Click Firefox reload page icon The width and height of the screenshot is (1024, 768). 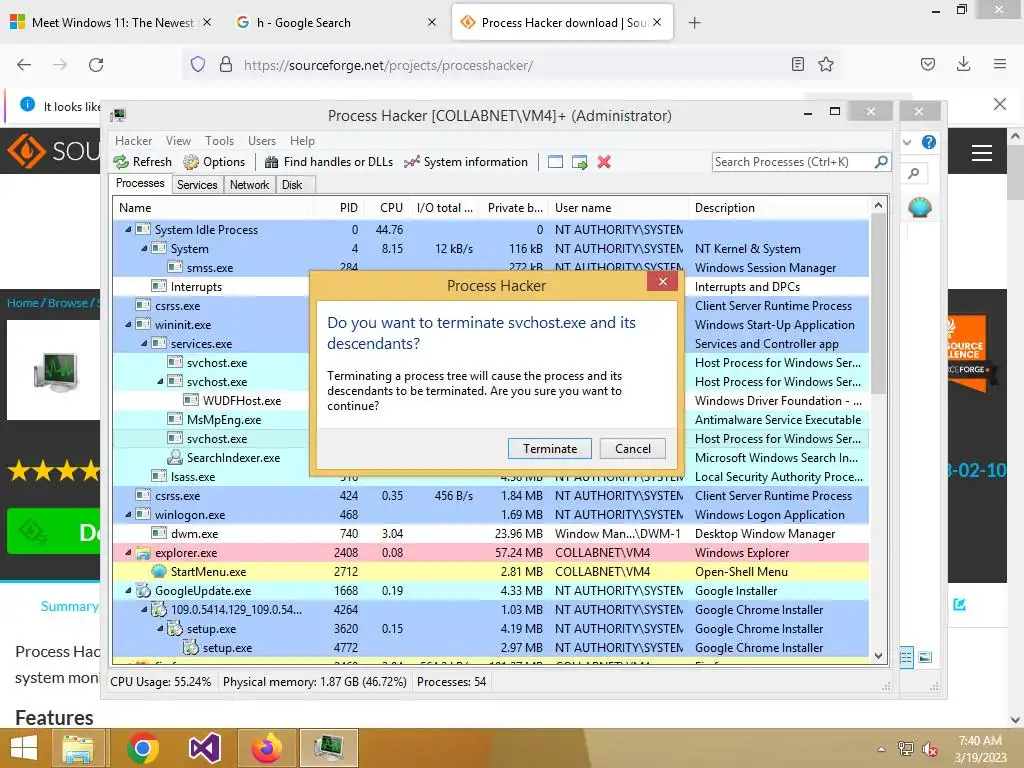(96, 65)
